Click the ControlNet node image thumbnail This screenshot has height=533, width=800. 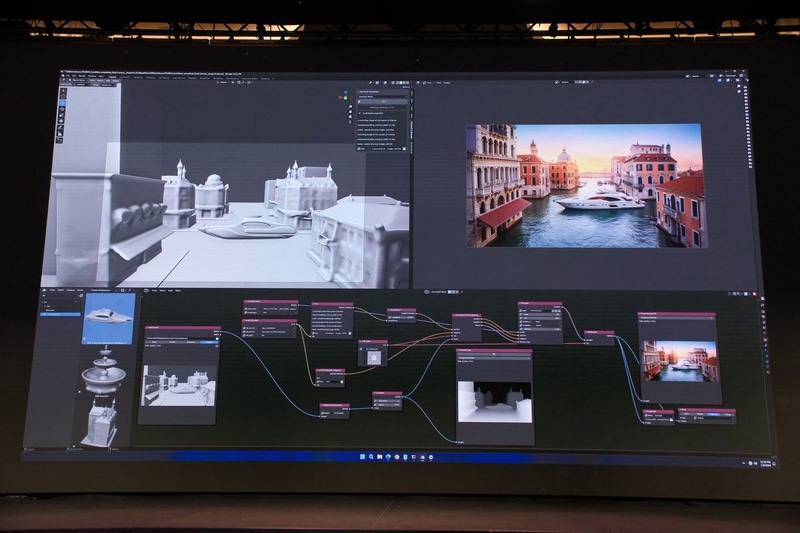click(374, 358)
